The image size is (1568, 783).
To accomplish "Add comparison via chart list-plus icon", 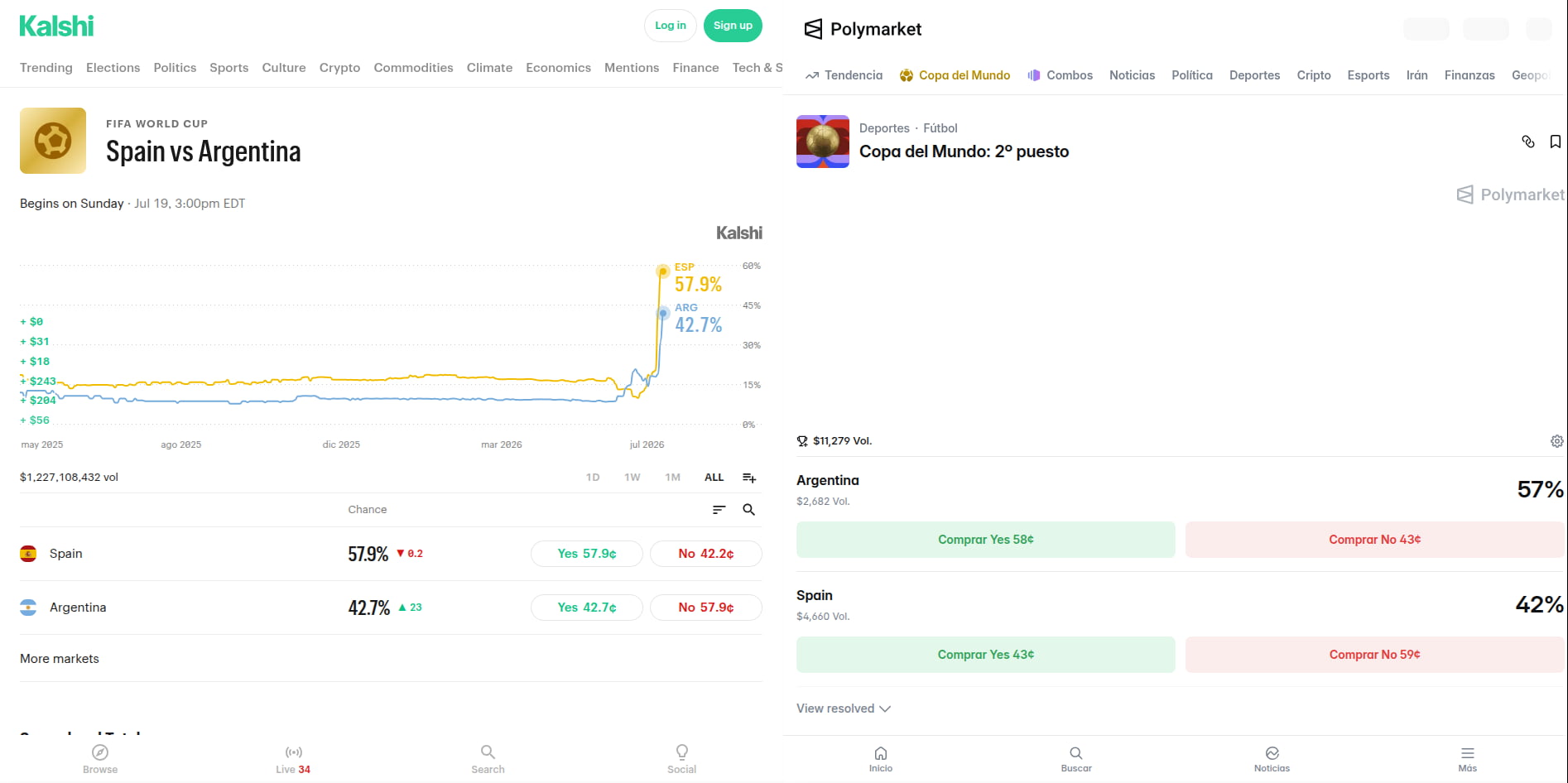I will point(749,478).
